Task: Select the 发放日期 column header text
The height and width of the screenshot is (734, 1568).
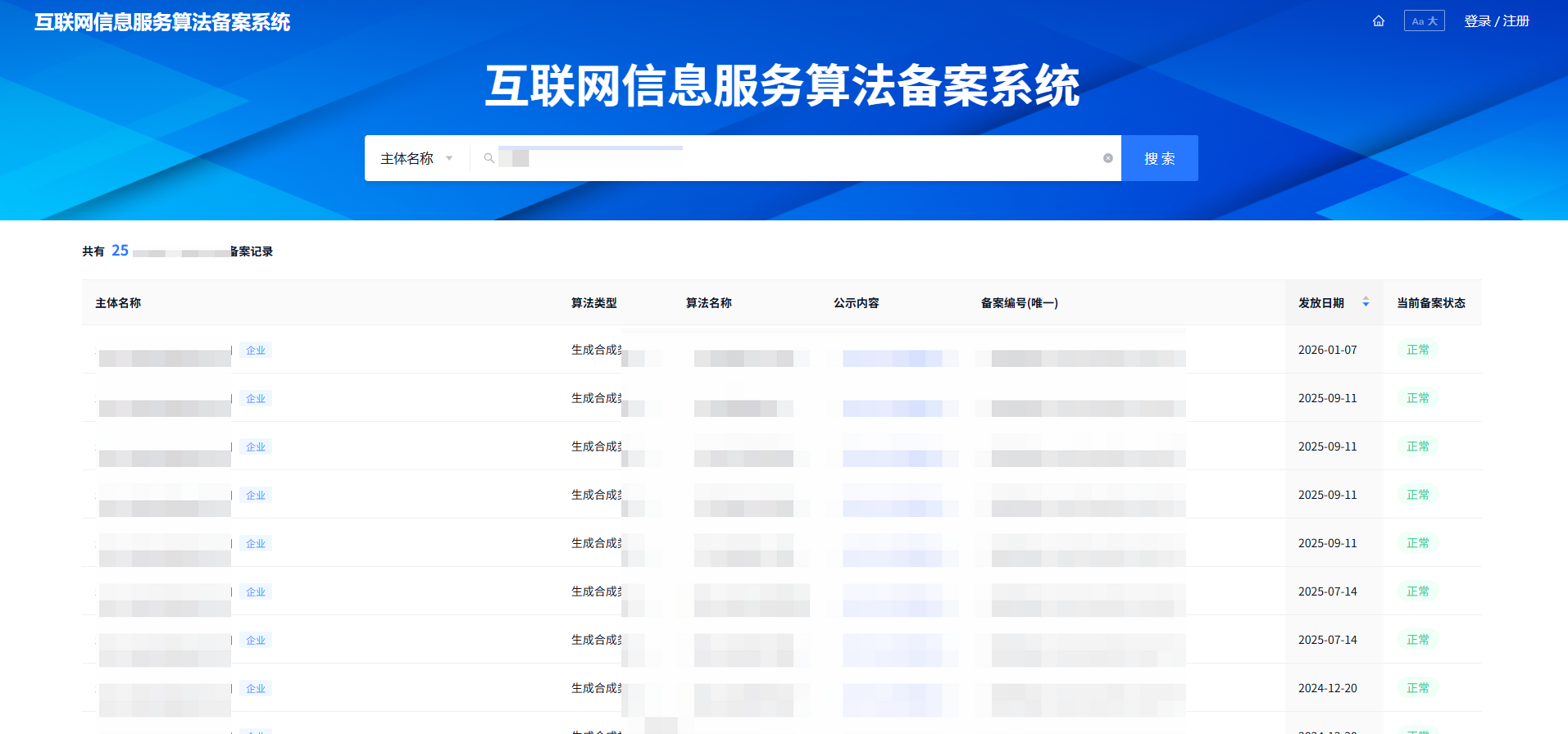Action: [1320, 303]
